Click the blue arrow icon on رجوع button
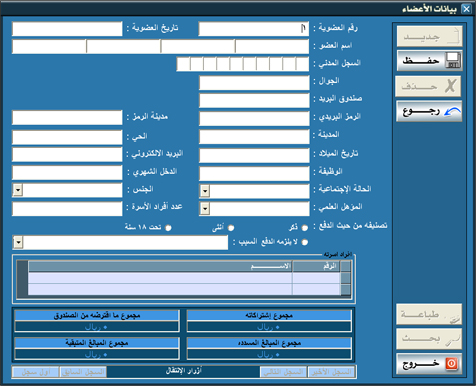The width and height of the screenshot is (476, 386). pos(453,112)
